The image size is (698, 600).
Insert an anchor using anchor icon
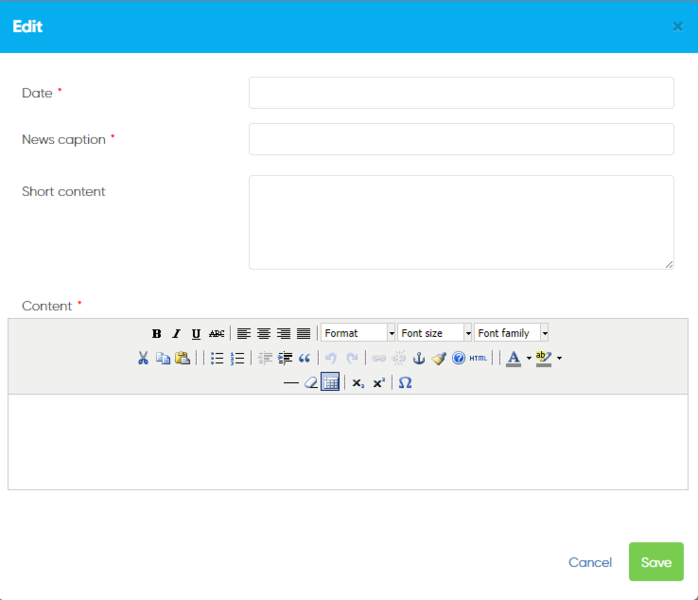(x=419, y=358)
